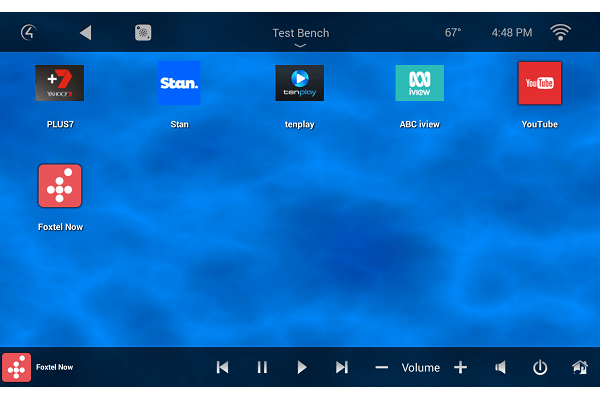Turn off the room with power icon
The width and height of the screenshot is (600, 400).
coord(540,367)
